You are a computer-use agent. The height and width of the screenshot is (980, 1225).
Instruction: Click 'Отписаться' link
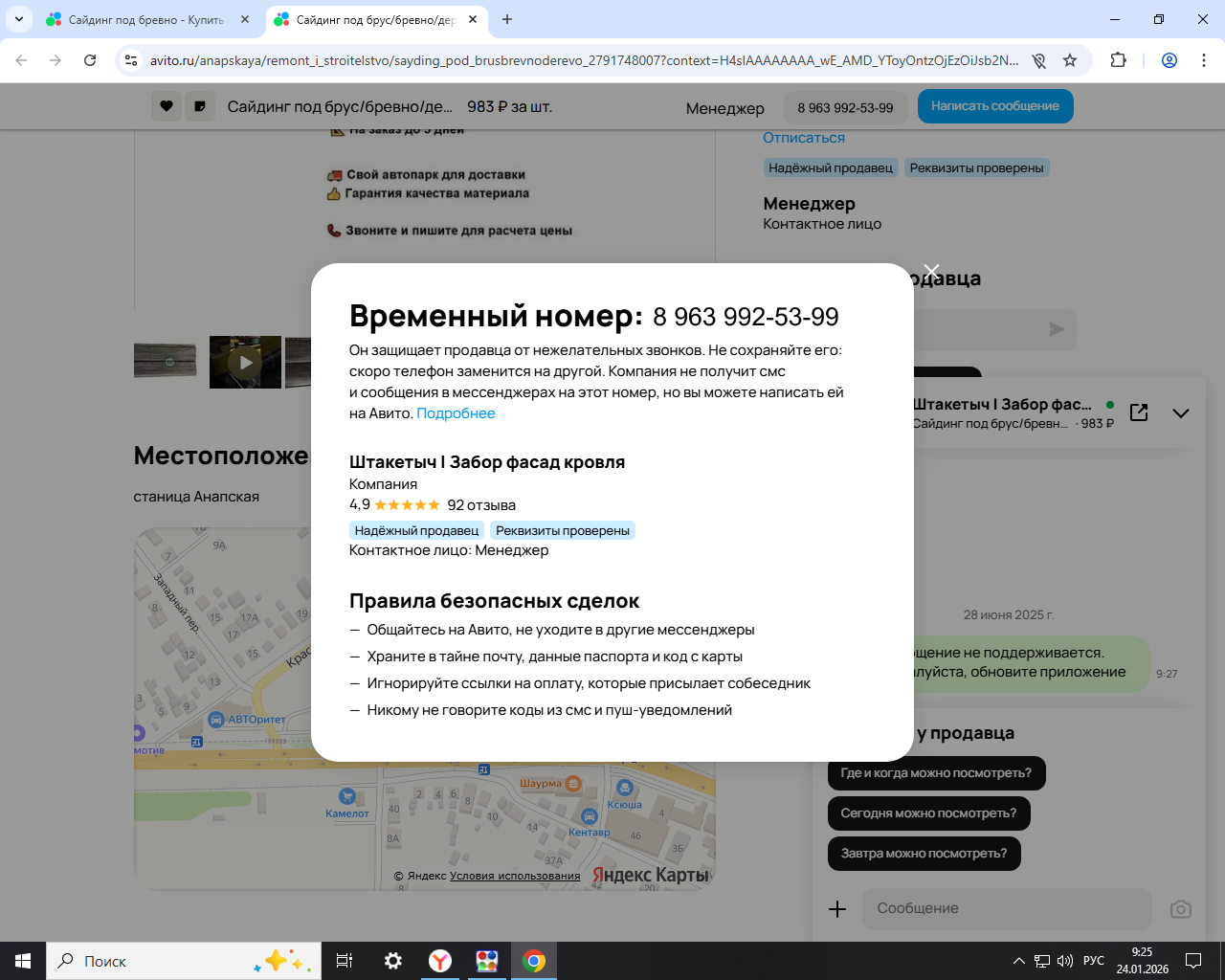tap(804, 138)
